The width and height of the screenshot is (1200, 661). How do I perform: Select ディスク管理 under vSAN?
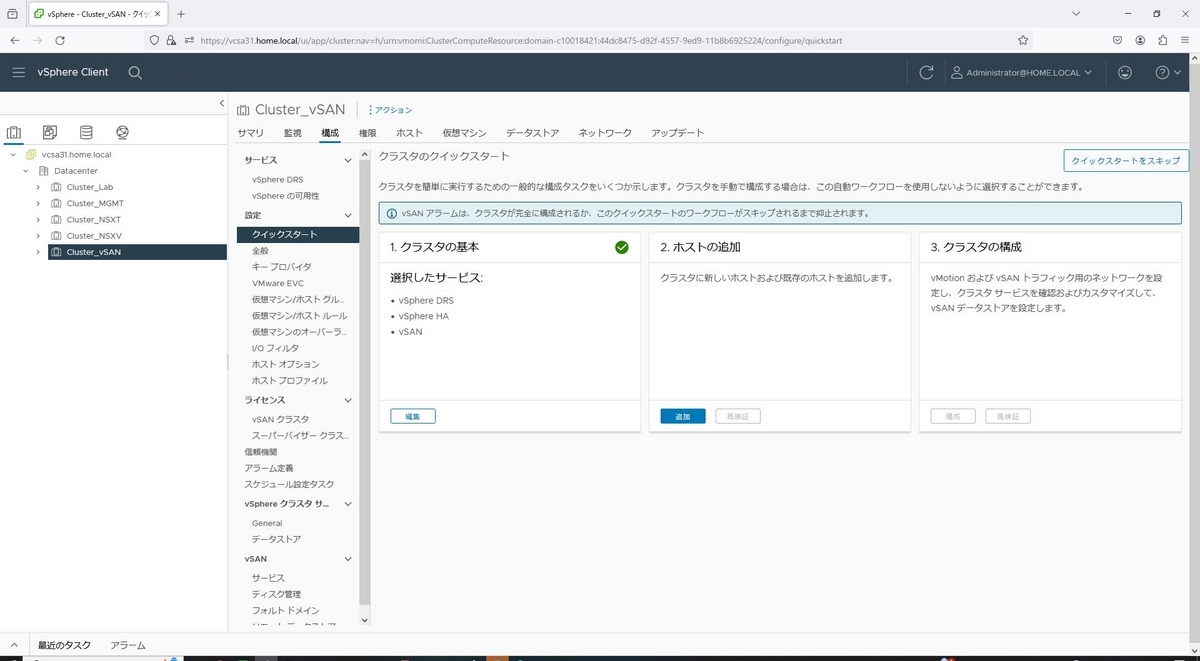(x=276, y=594)
